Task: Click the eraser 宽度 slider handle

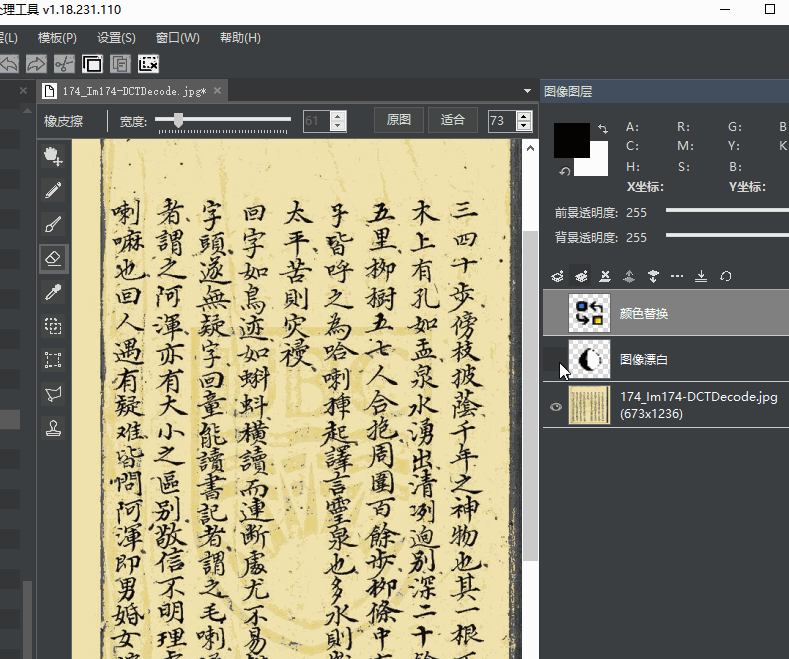Action: click(x=178, y=120)
